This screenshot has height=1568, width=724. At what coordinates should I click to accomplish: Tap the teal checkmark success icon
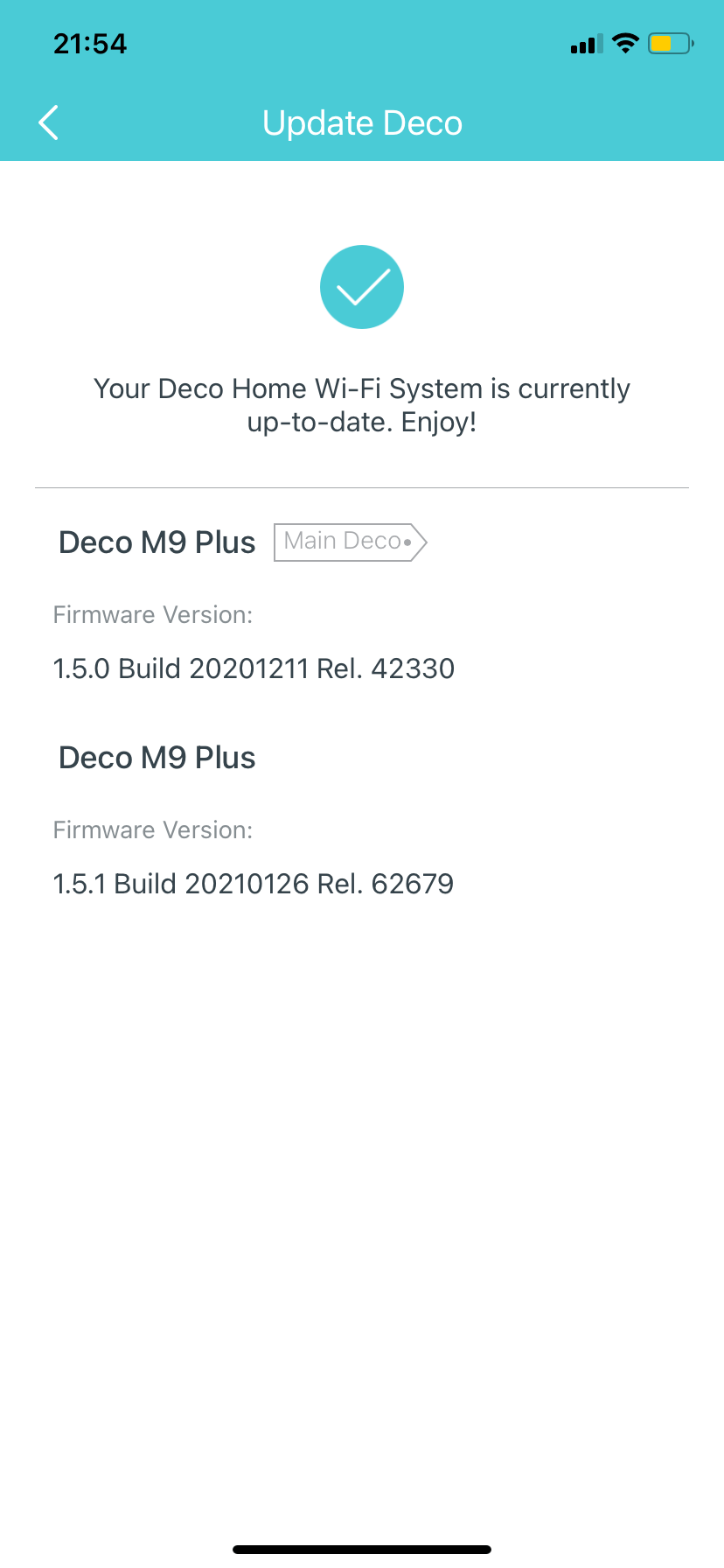(x=362, y=286)
